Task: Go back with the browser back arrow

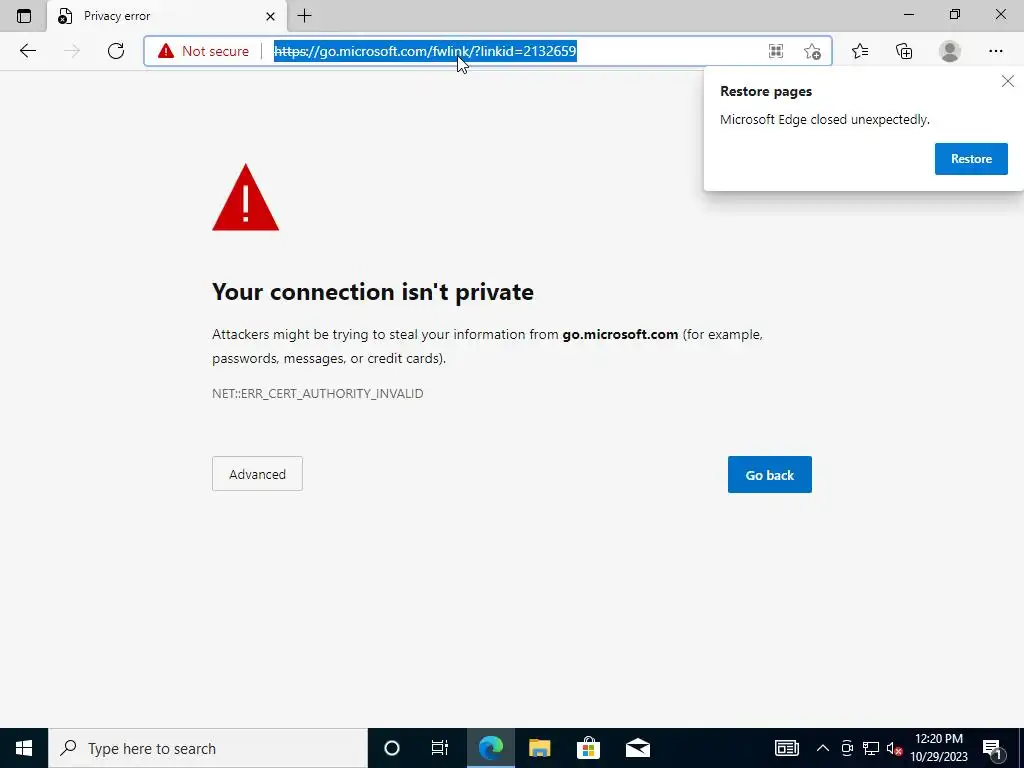Action: click(x=27, y=51)
